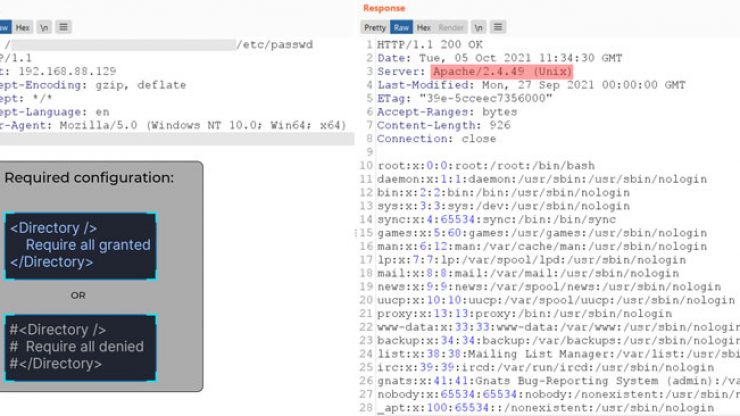Screen dimensions: 740x416
Task: Click the Required configuration heading
Action: [89, 178]
